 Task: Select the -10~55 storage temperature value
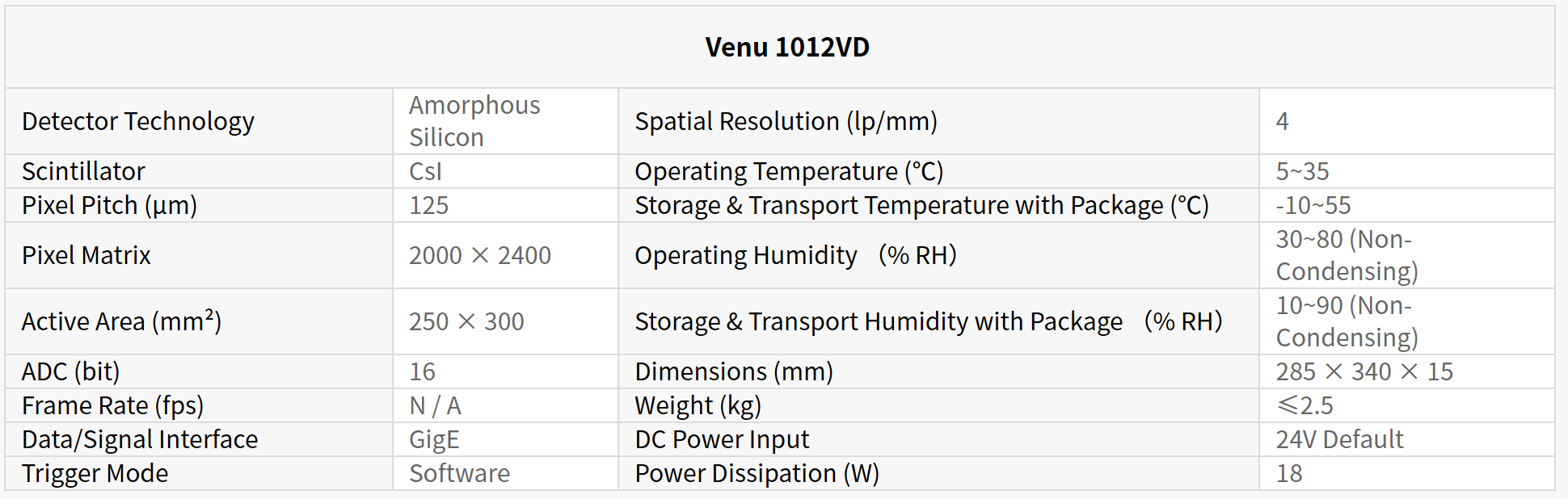click(x=1313, y=206)
